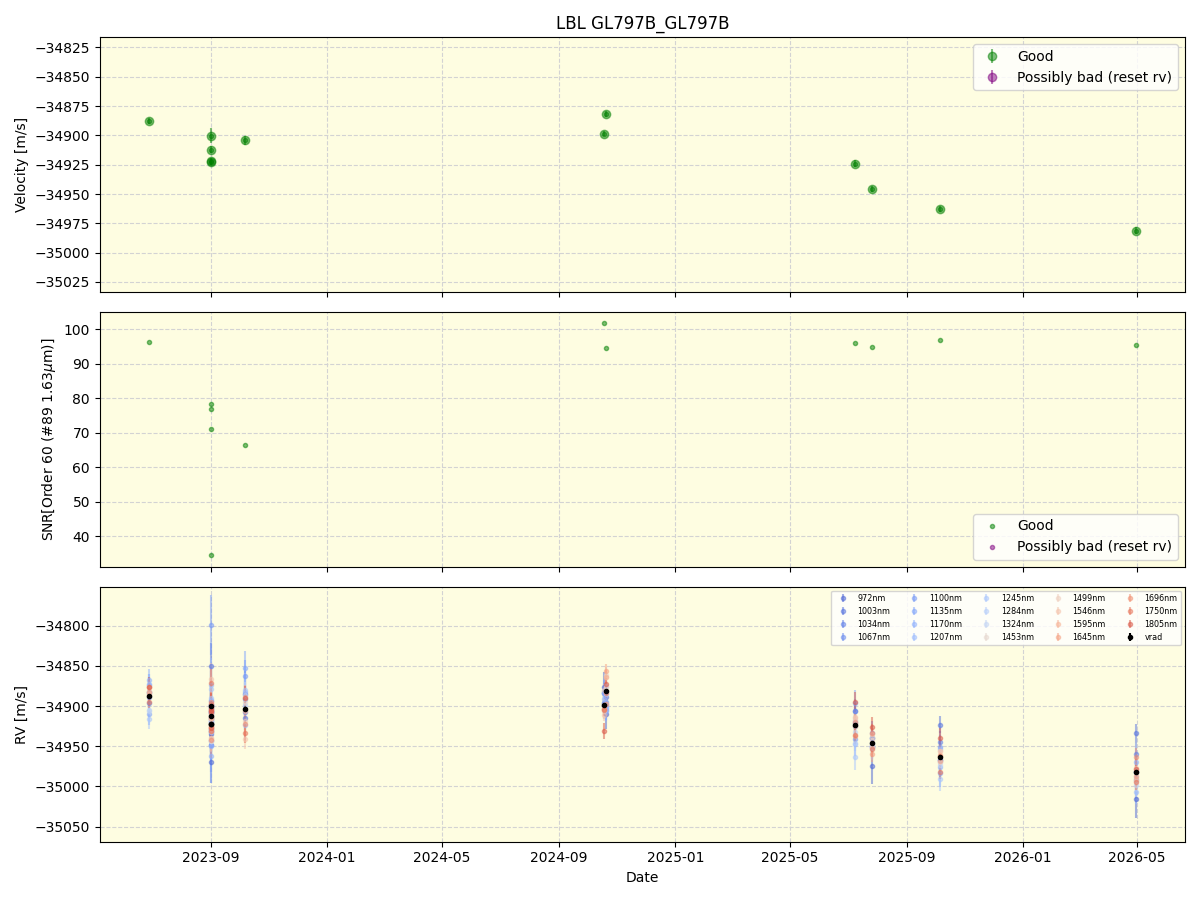This screenshot has width=1200, height=900.
Task: Select the 1453nm legend entry
Action: 1008,637
